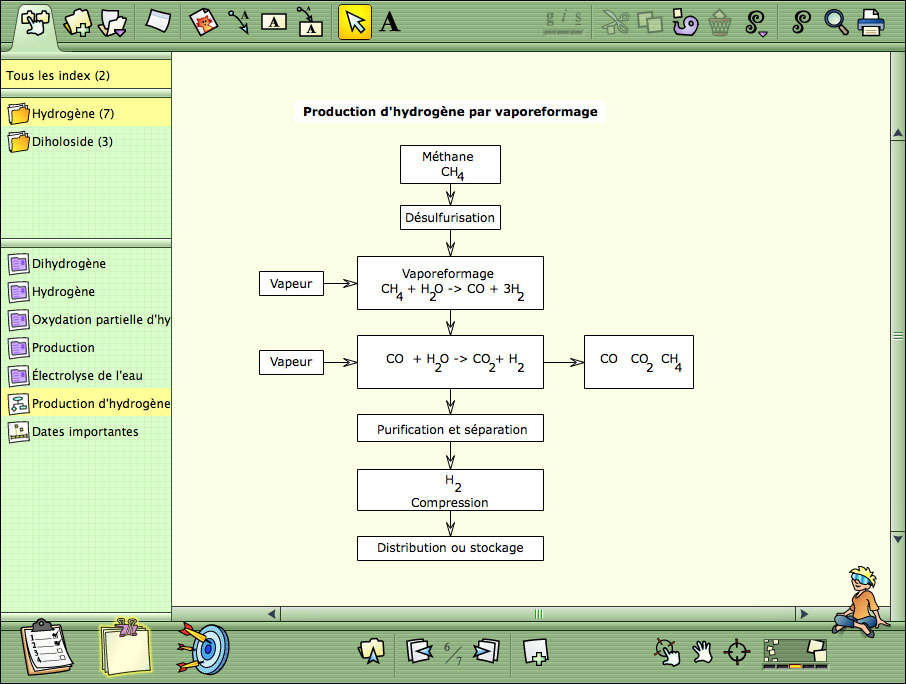Select the text box A tool
Screen dimensions: 906x684
pos(274,22)
